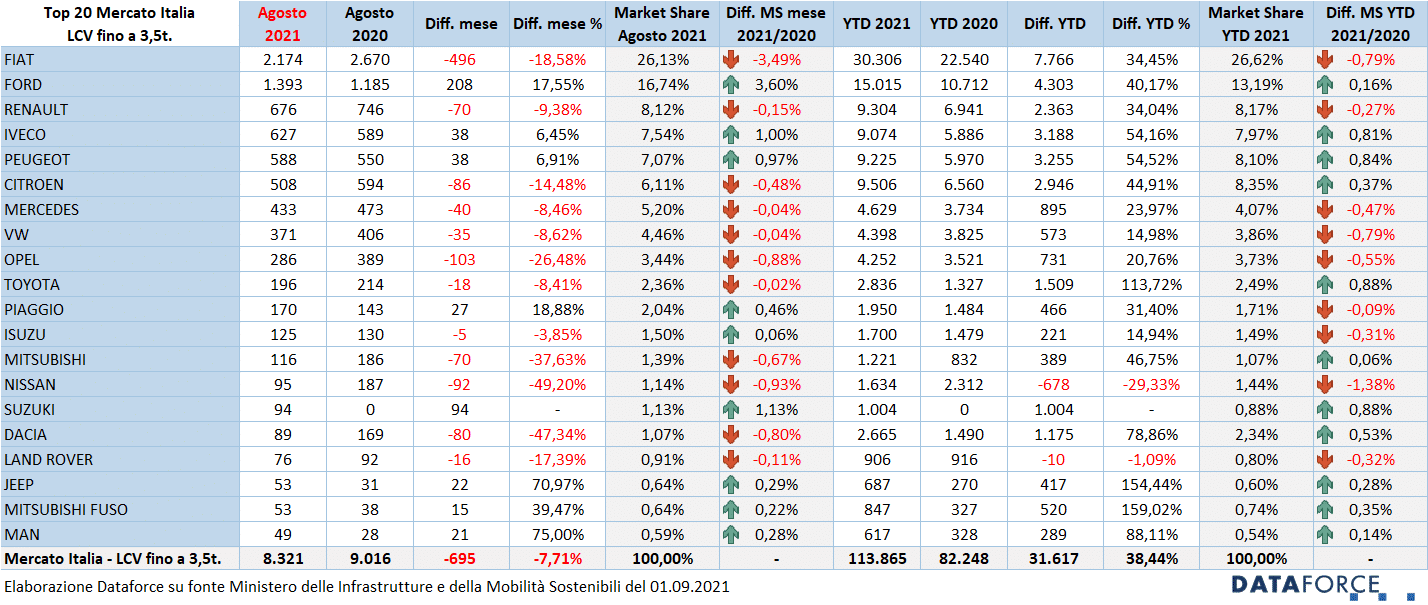Select the 'Elaborazione Dataforce' source footnote
Image resolution: width=1428 pixels, height=605 pixels.
coord(367,587)
